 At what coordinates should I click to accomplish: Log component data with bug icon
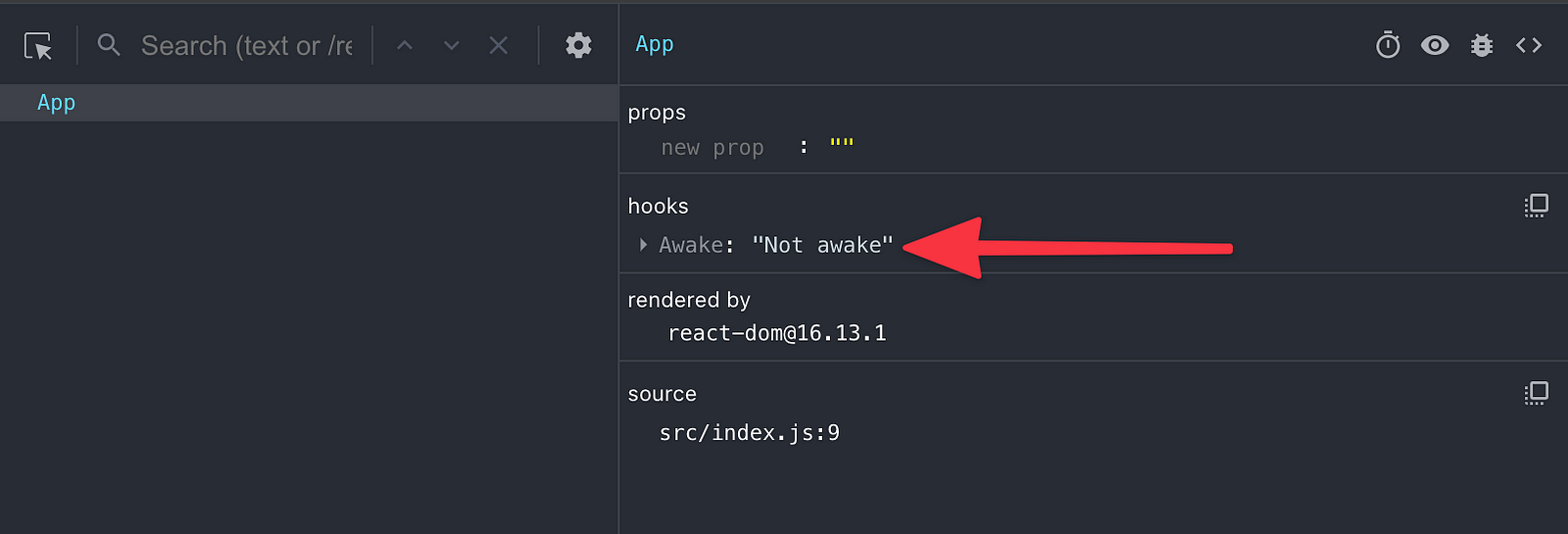(1482, 45)
